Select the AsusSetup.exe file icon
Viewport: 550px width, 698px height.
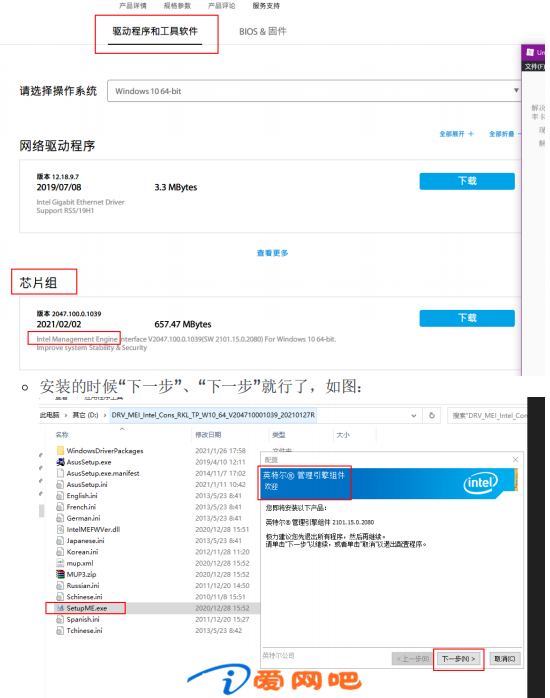[x=61, y=462]
